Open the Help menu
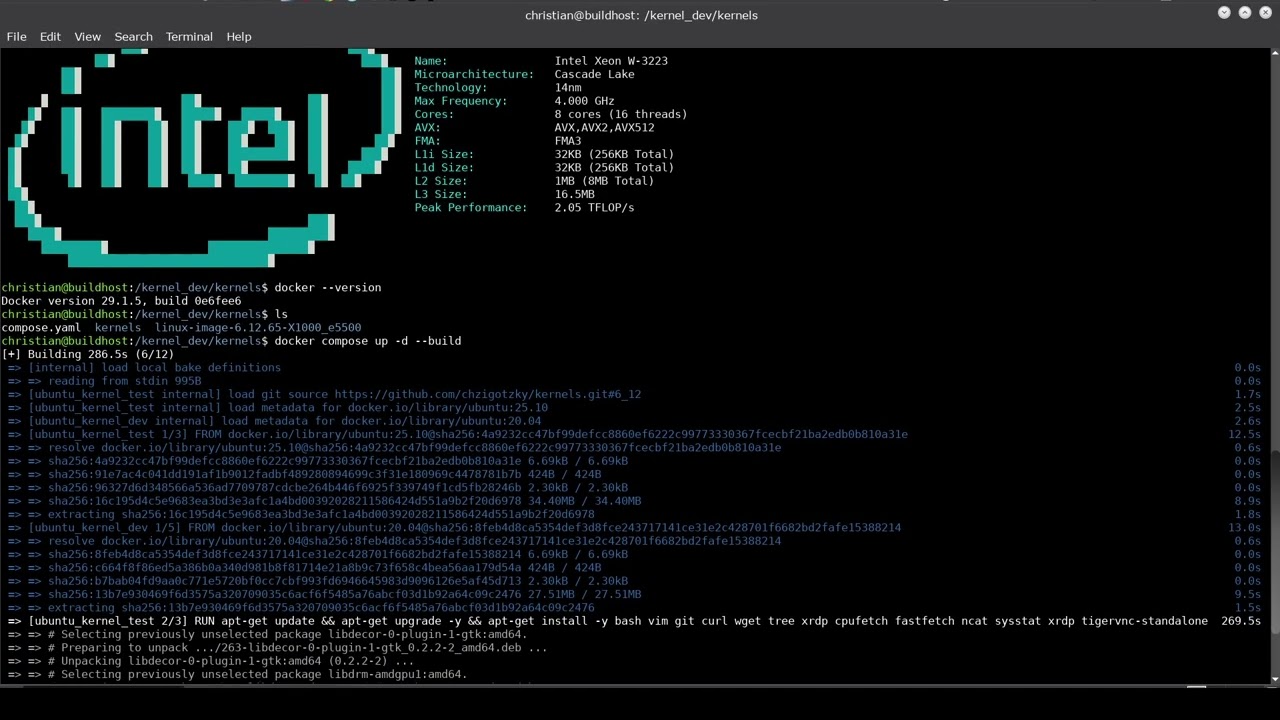 pyautogui.click(x=238, y=36)
